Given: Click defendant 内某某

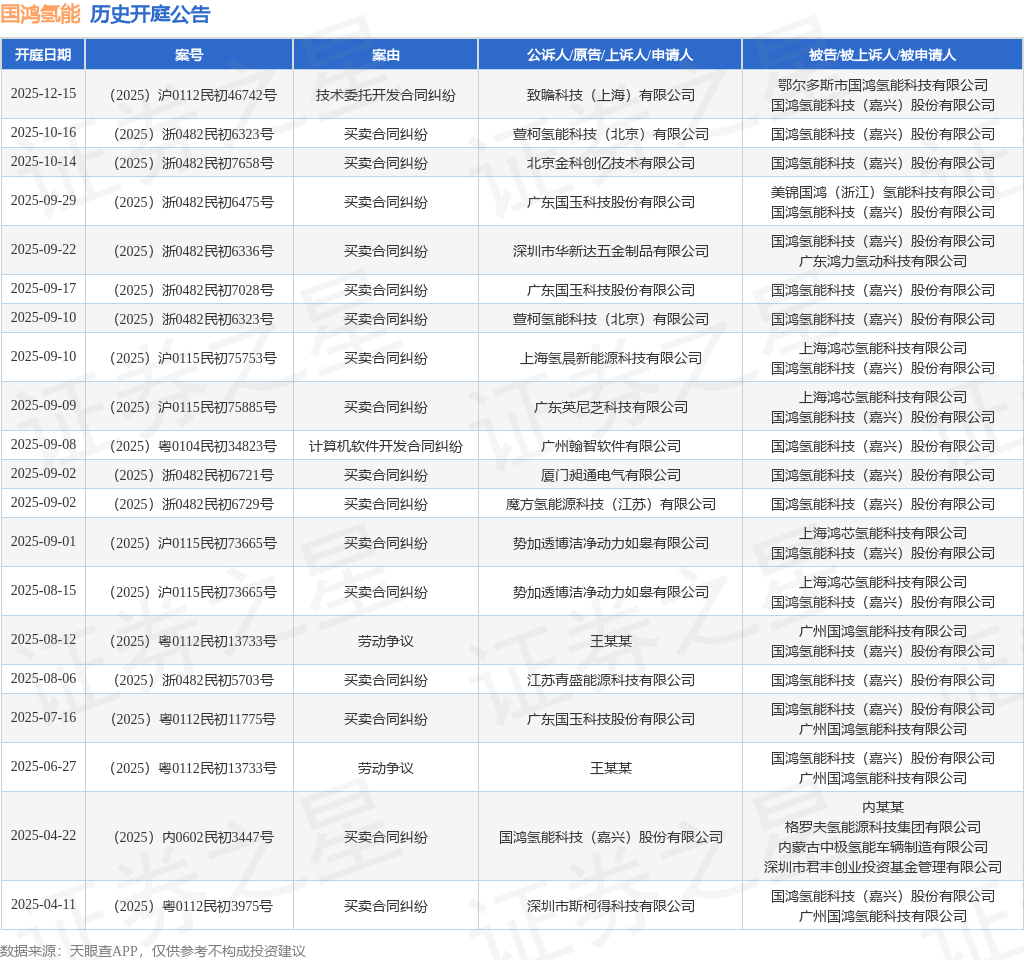Looking at the screenshot, I should coord(882,807).
